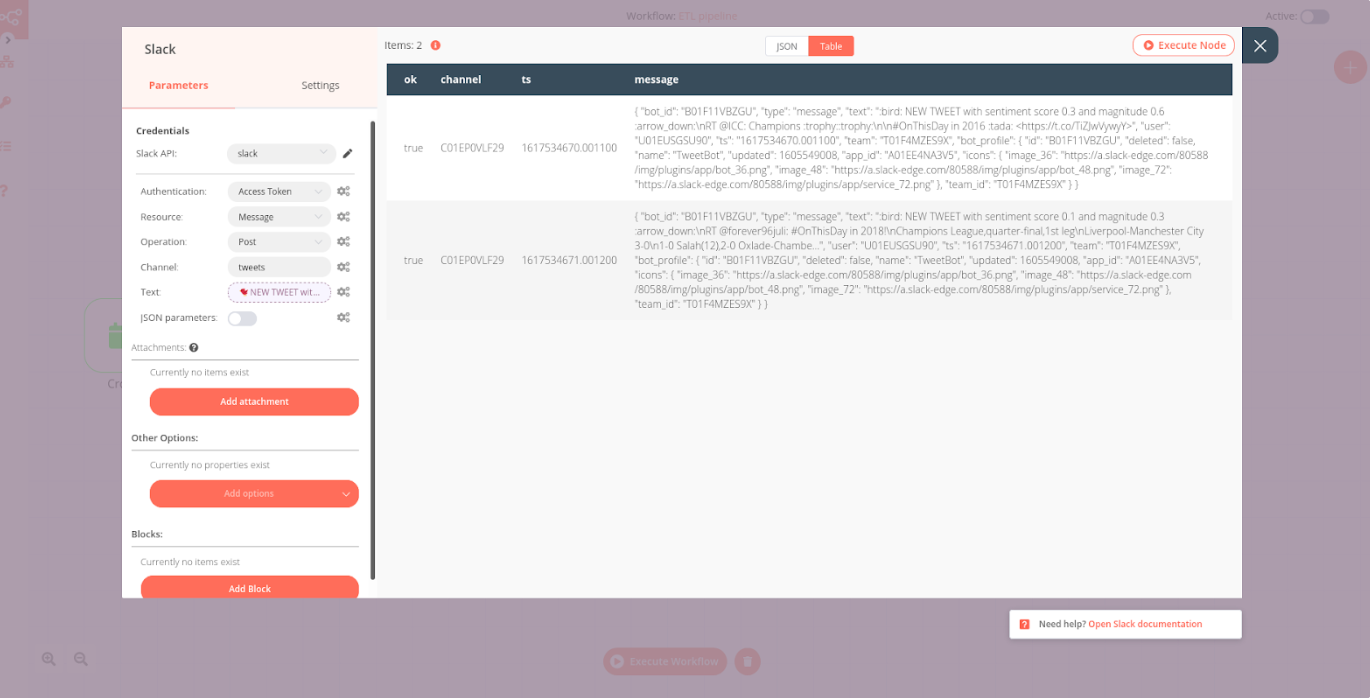Expand the left sidebar chevron
Image resolution: width=1370 pixels, height=698 pixels.
coord(10,40)
